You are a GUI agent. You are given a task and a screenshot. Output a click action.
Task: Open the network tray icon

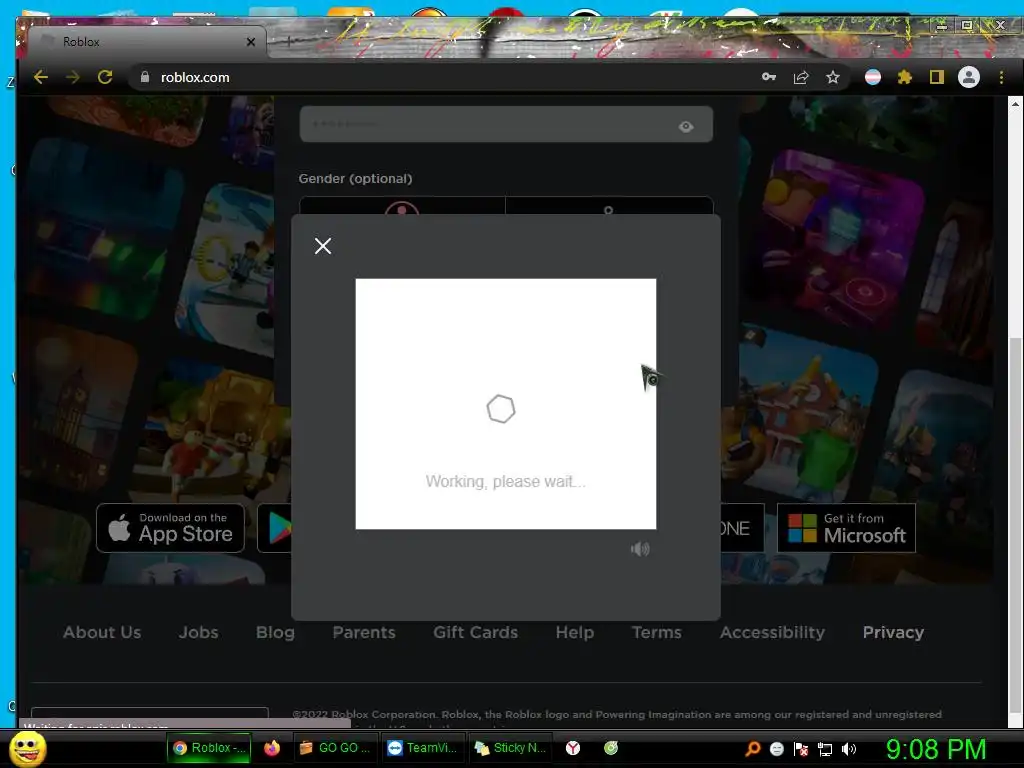[825, 749]
